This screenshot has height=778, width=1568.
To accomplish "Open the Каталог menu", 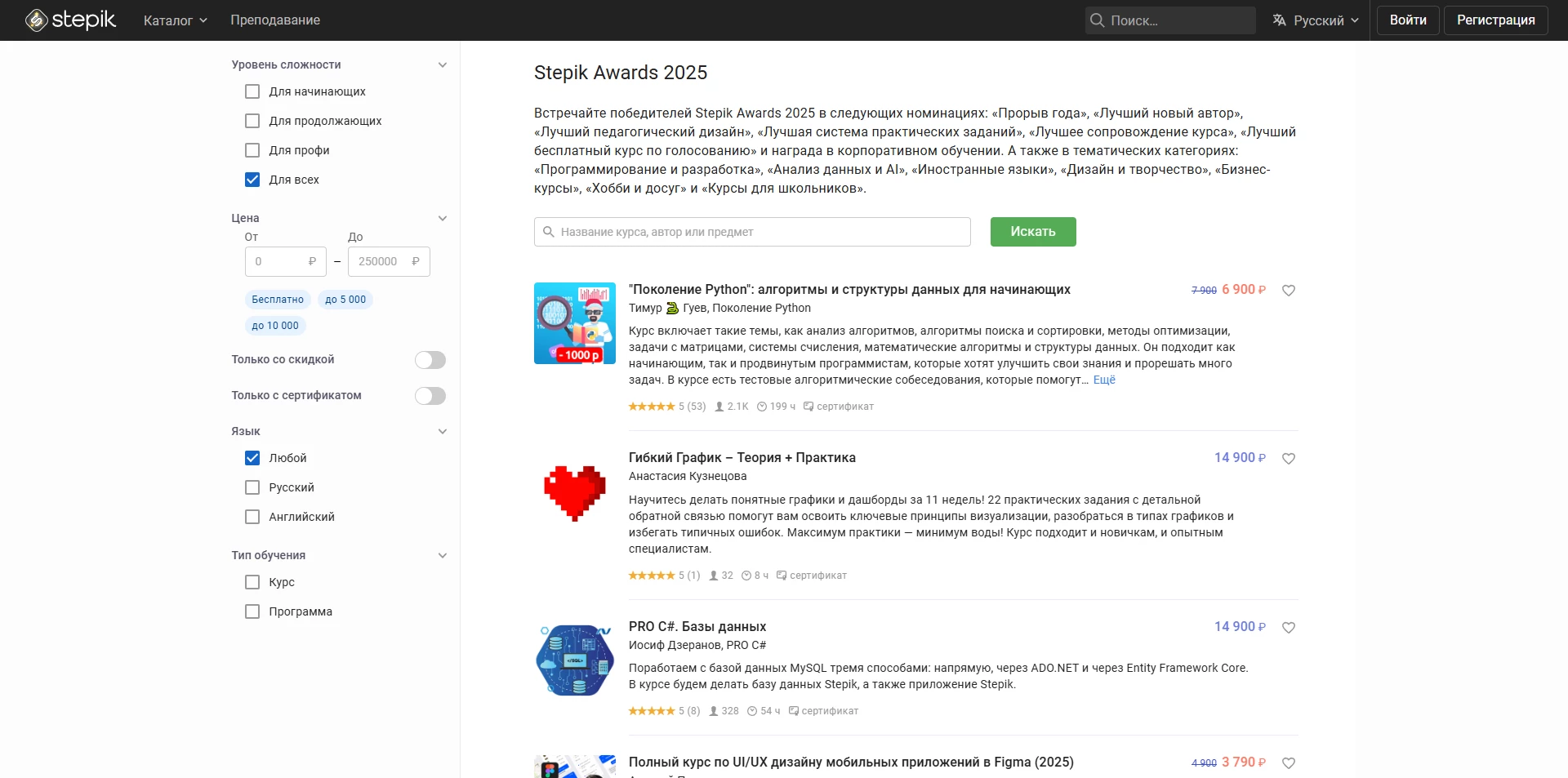I will (175, 20).
